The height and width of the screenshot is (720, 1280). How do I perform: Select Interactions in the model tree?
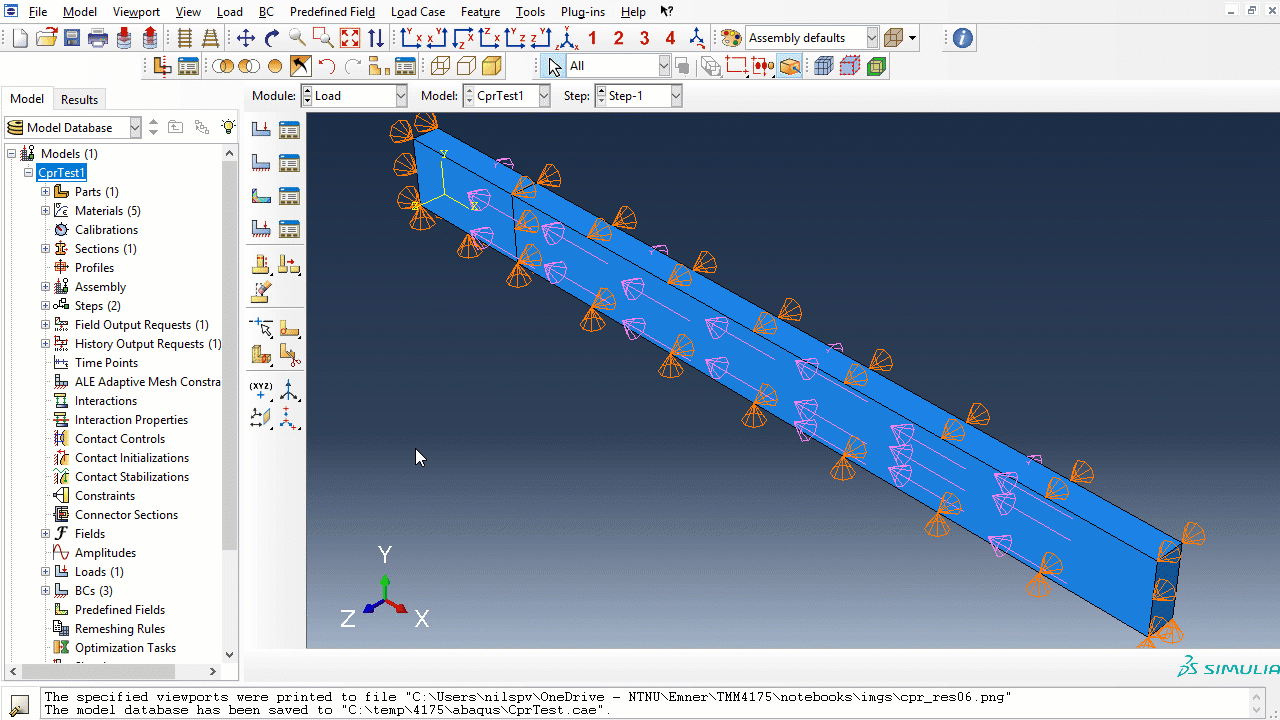tap(106, 401)
